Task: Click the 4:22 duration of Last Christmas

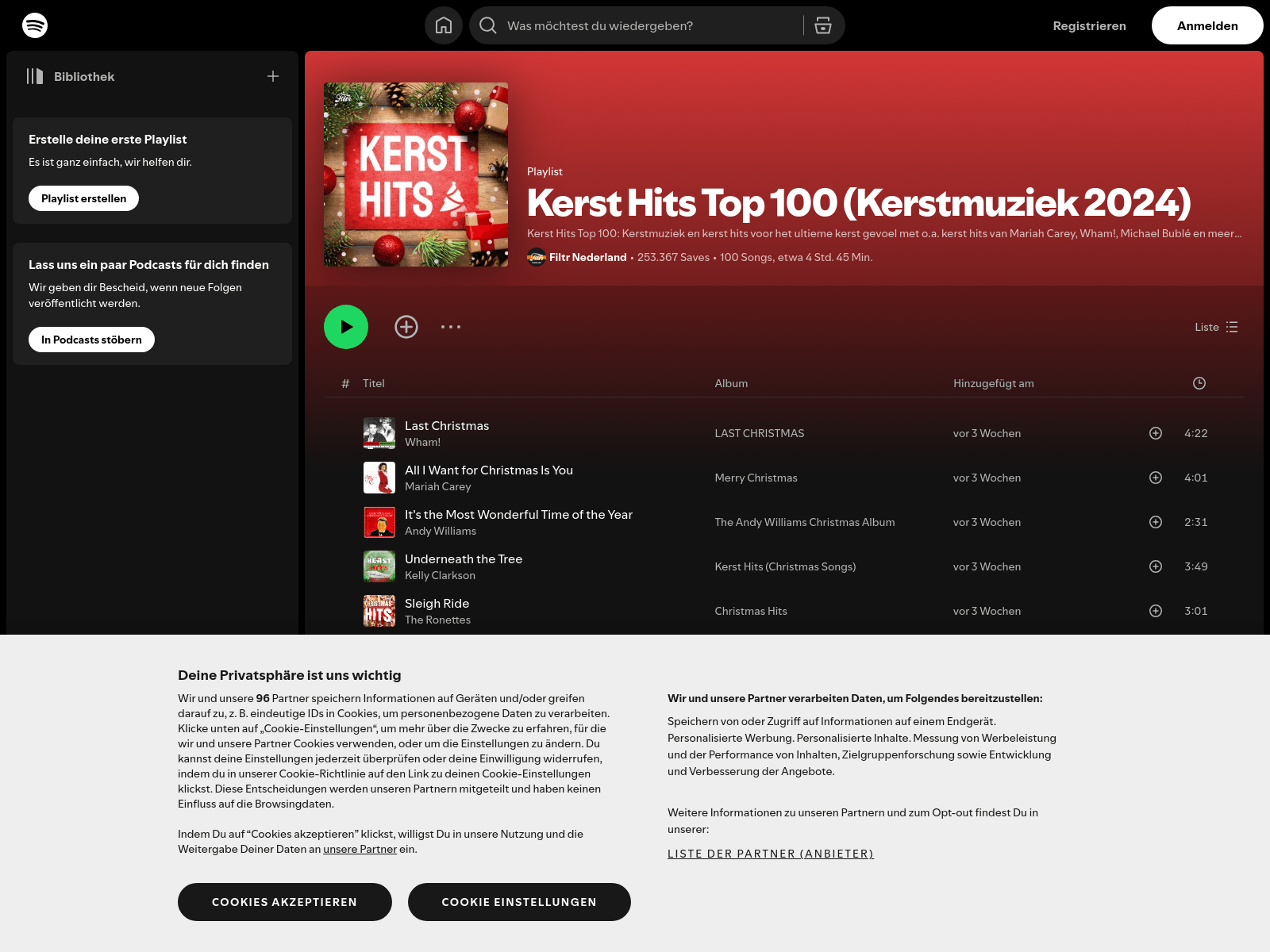Action: coord(1196,433)
